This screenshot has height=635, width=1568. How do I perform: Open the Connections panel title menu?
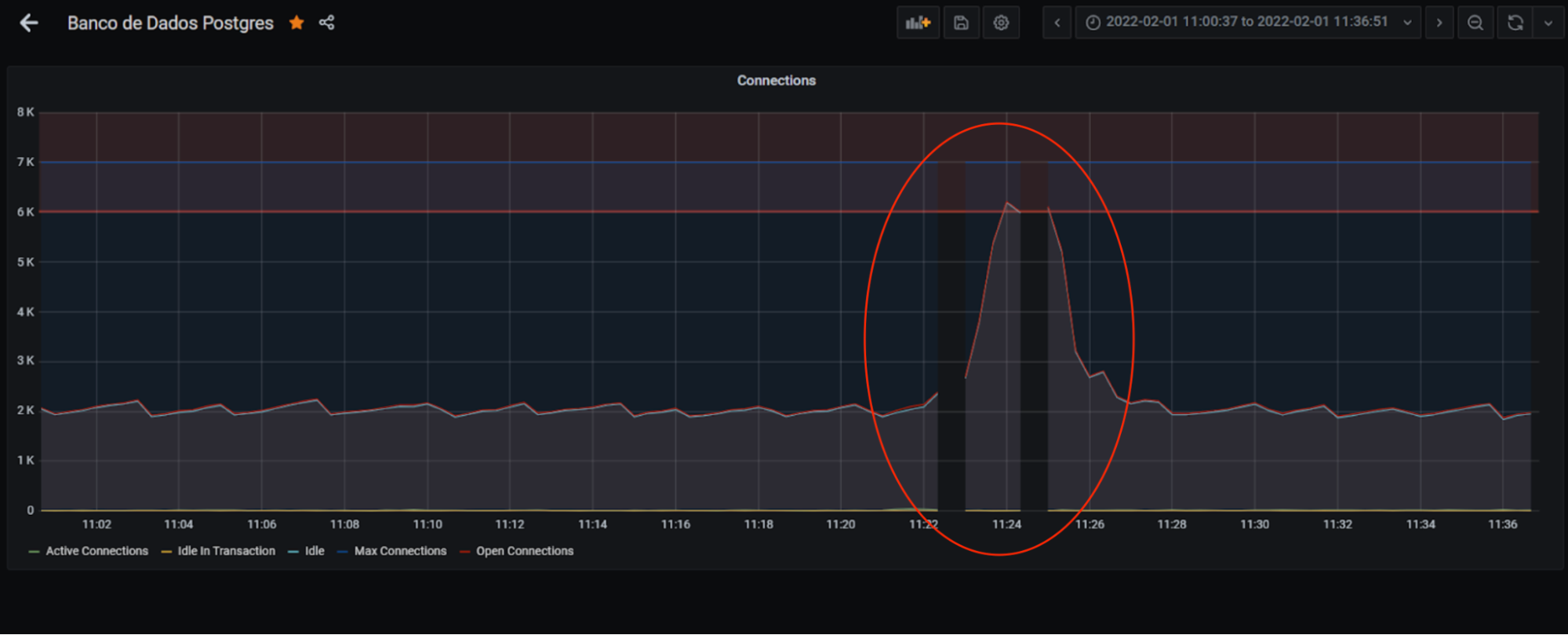[x=776, y=81]
